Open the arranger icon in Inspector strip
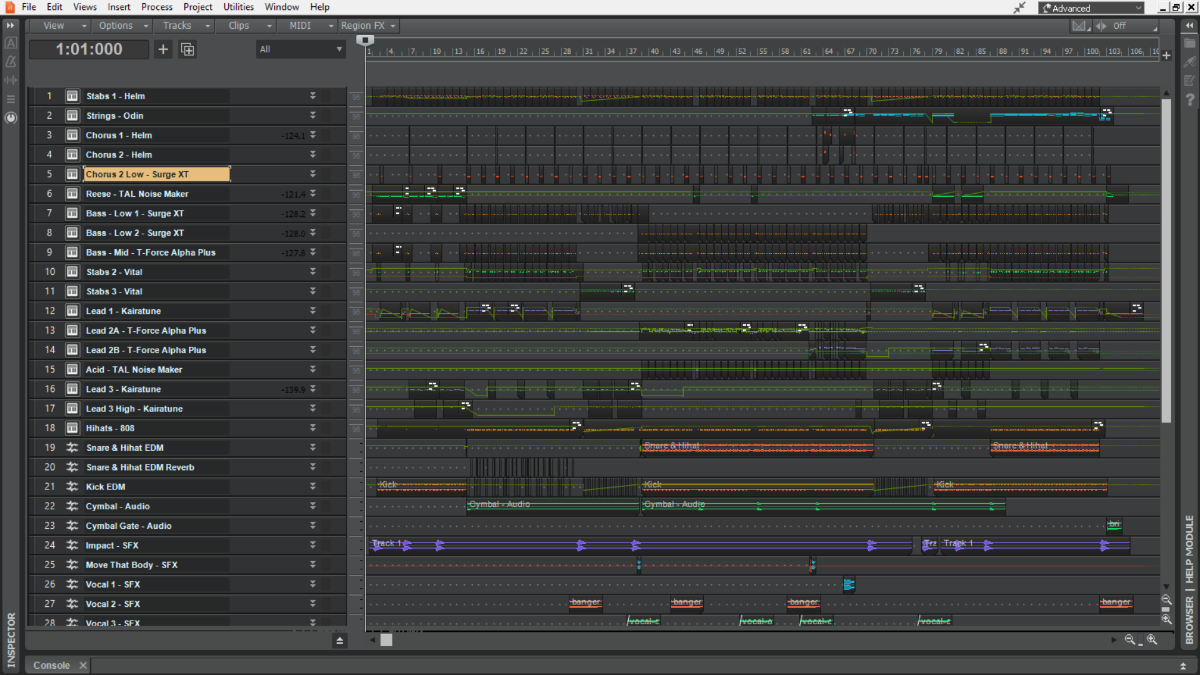 [x=11, y=44]
